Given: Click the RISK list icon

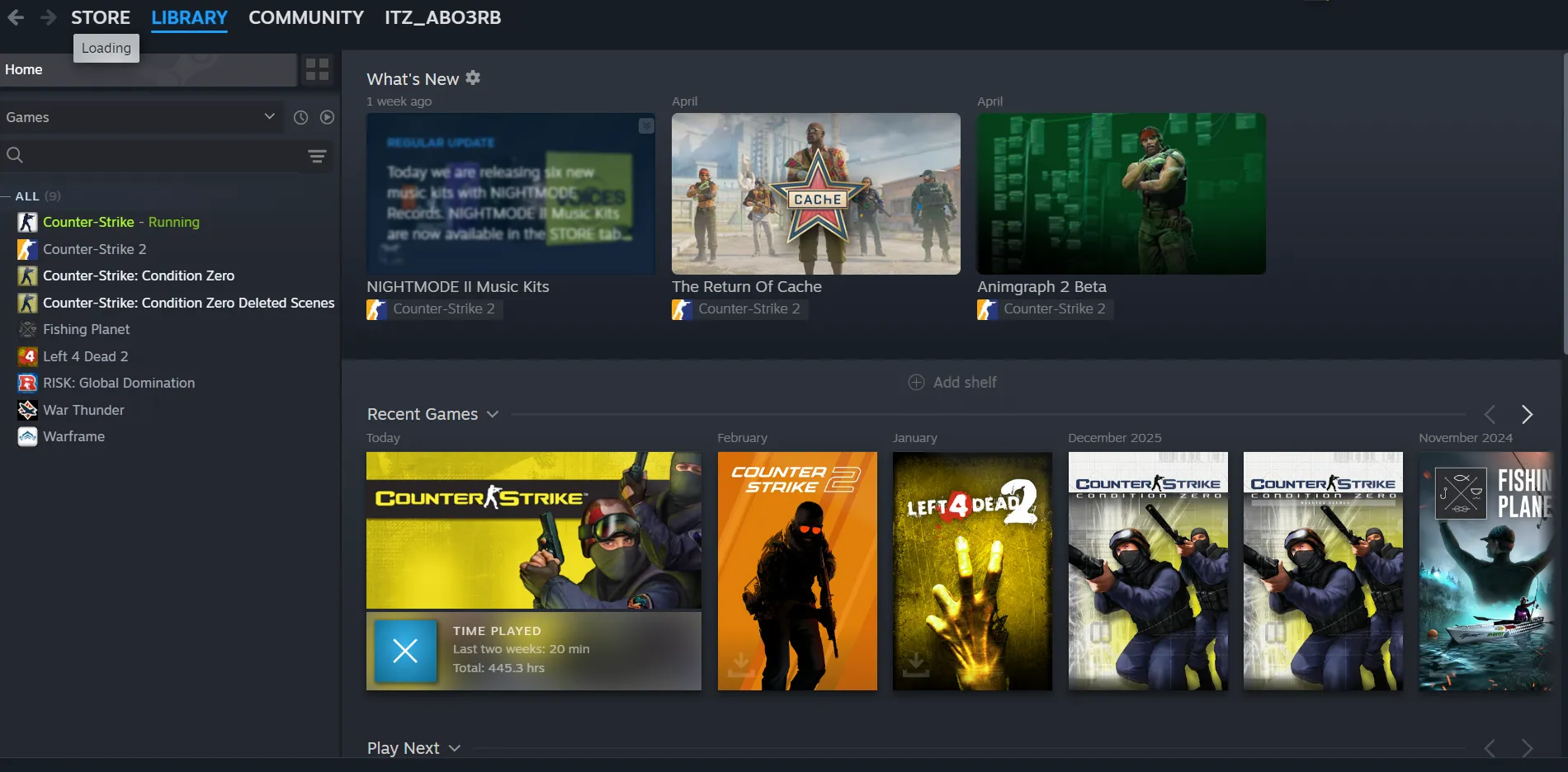Looking at the screenshot, I should [x=28, y=383].
